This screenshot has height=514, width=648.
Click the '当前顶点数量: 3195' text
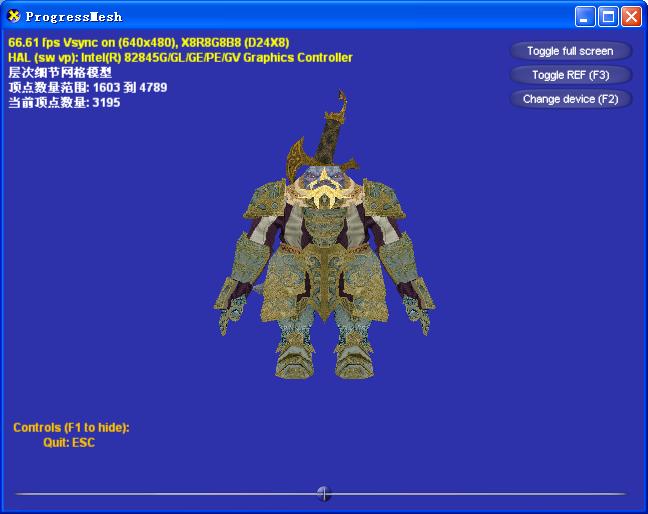click(x=64, y=102)
